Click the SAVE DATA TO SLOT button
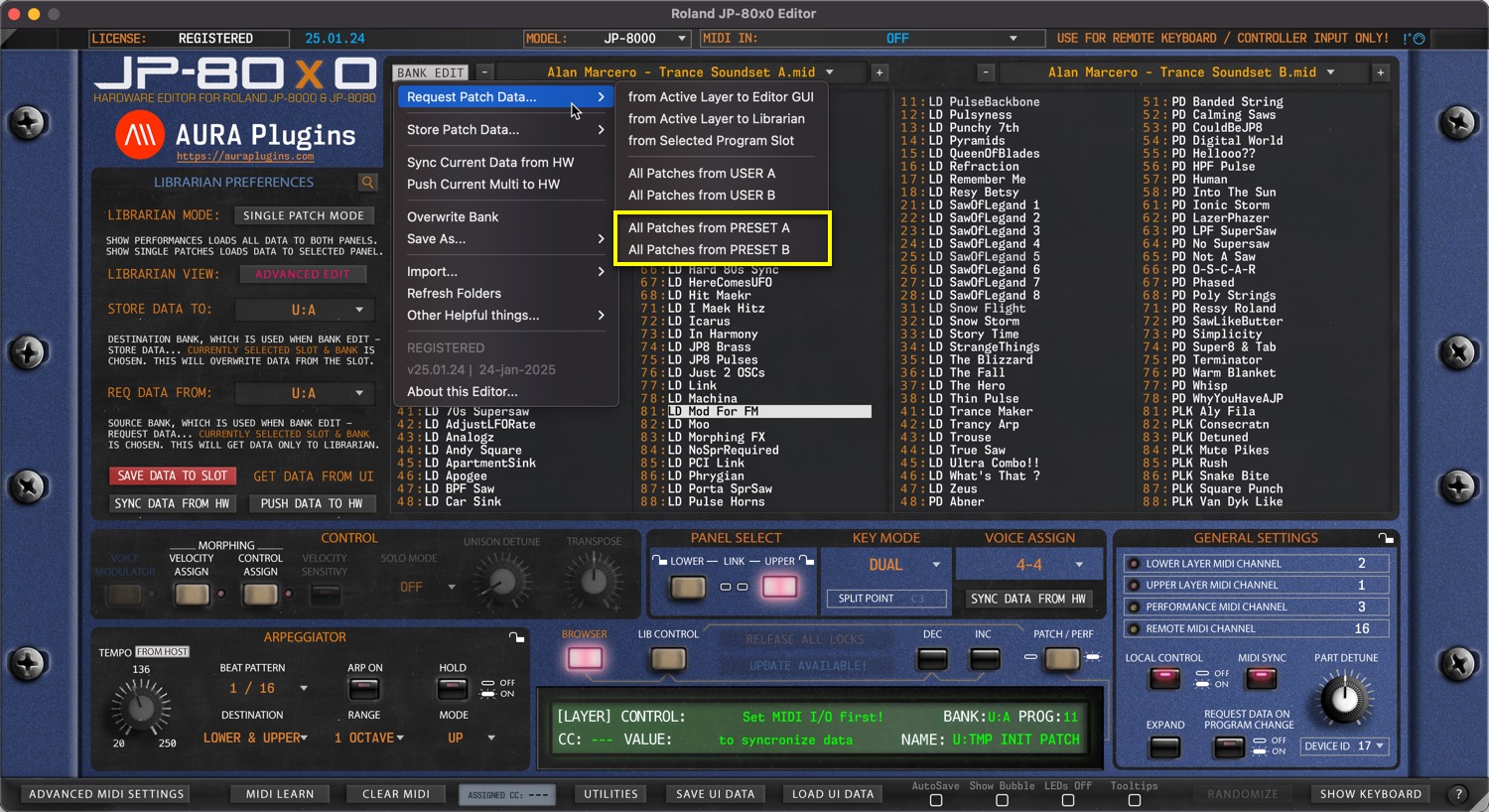The width and height of the screenshot is (1489, 812). [173, 476]
